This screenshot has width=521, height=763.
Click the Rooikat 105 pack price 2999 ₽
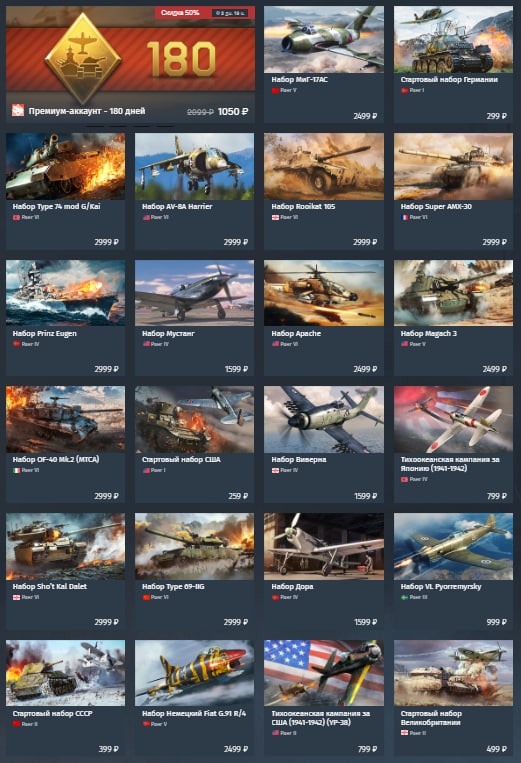[364, 242]
